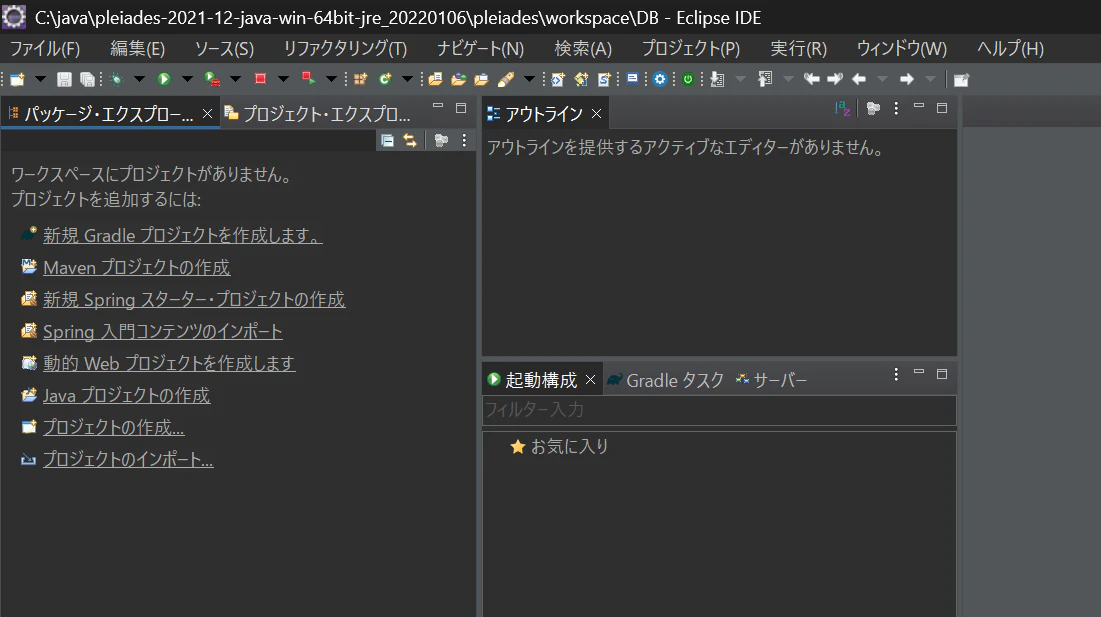This screenshot has width=1101, height=617.
Task: Click the blue gear toolbar icon
Action: [659, 79]
